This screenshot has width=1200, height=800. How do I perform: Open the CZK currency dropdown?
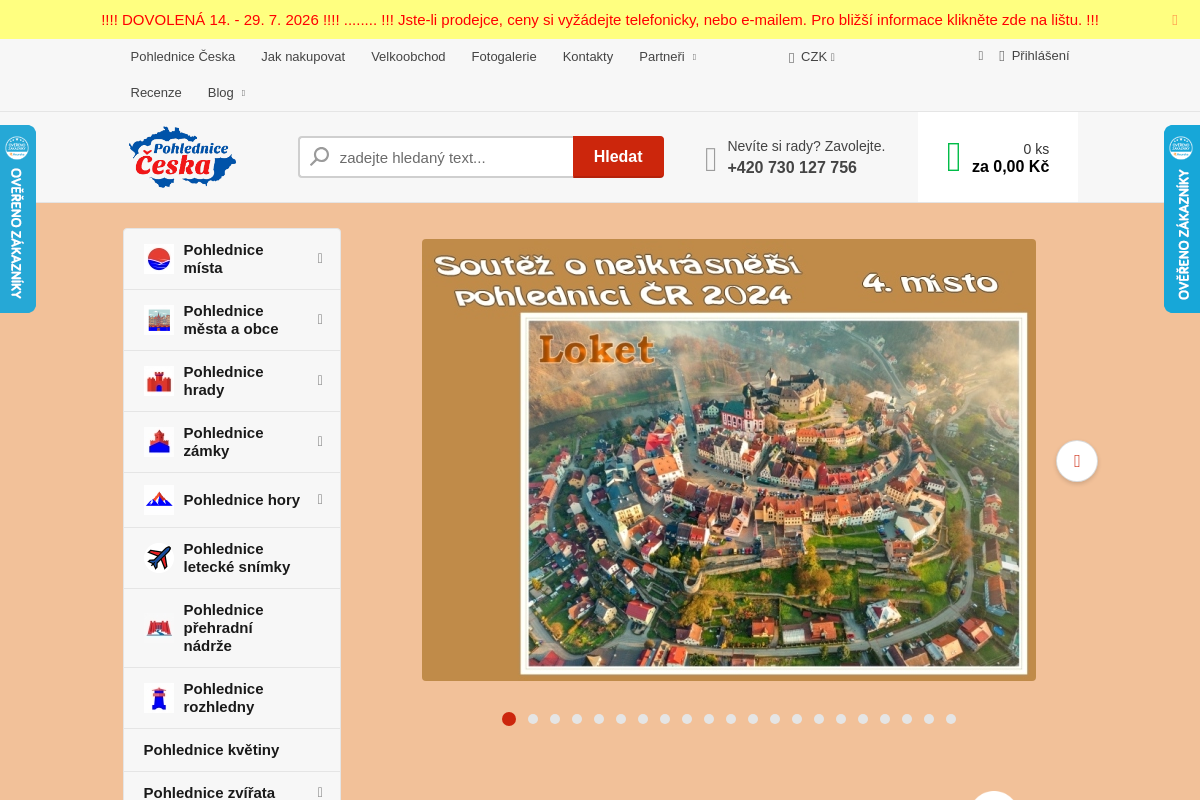click(x=812, y=57)
